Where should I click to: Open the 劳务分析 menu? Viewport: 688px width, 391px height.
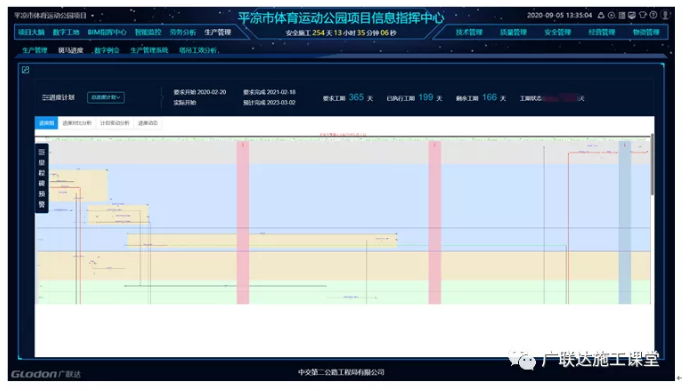click(x=183, y=32)
